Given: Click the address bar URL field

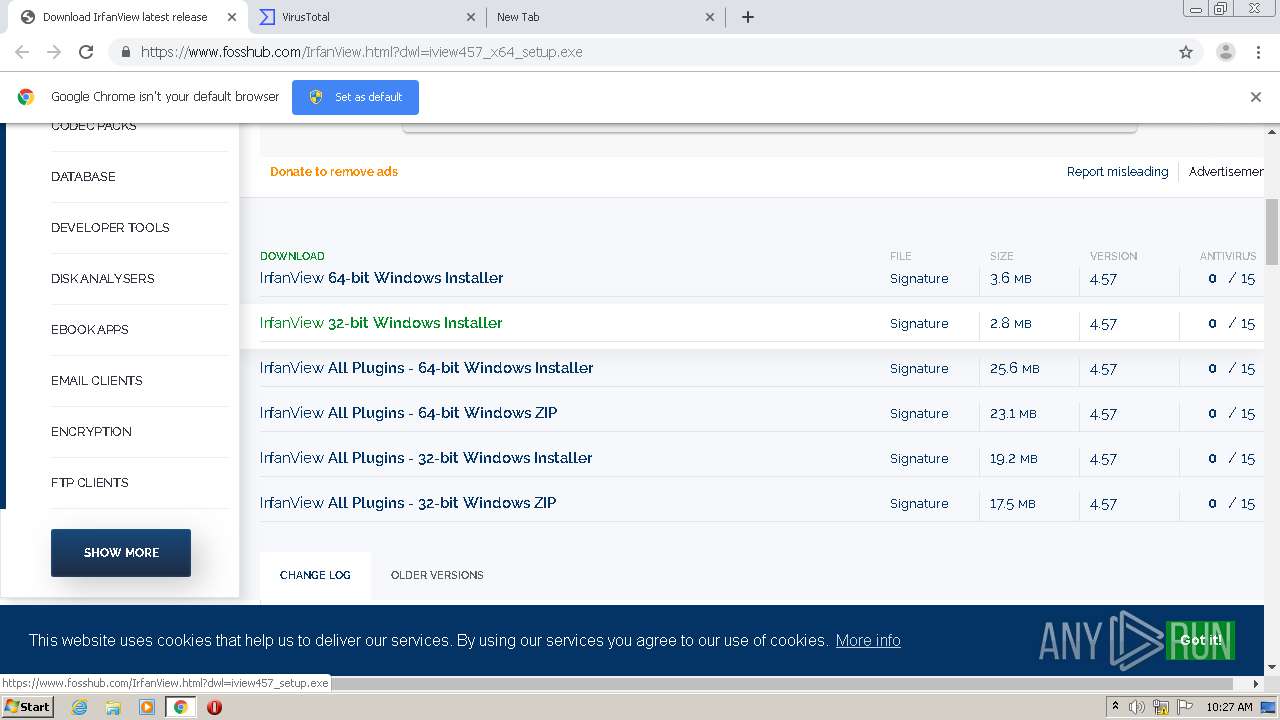Looking at the screenshot, I should click(x=640, y=52).
